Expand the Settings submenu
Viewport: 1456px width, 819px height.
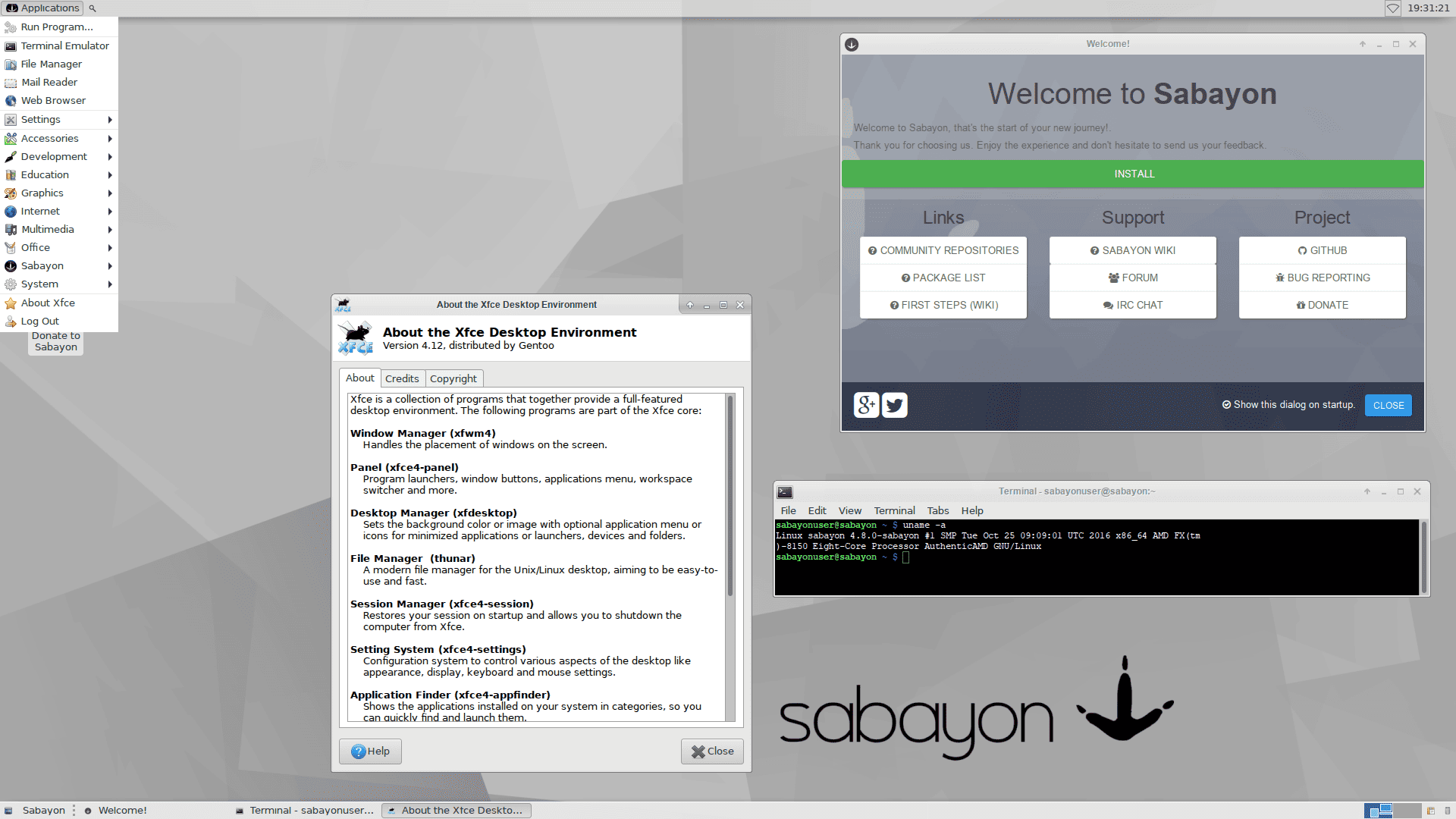click(59, 119)
